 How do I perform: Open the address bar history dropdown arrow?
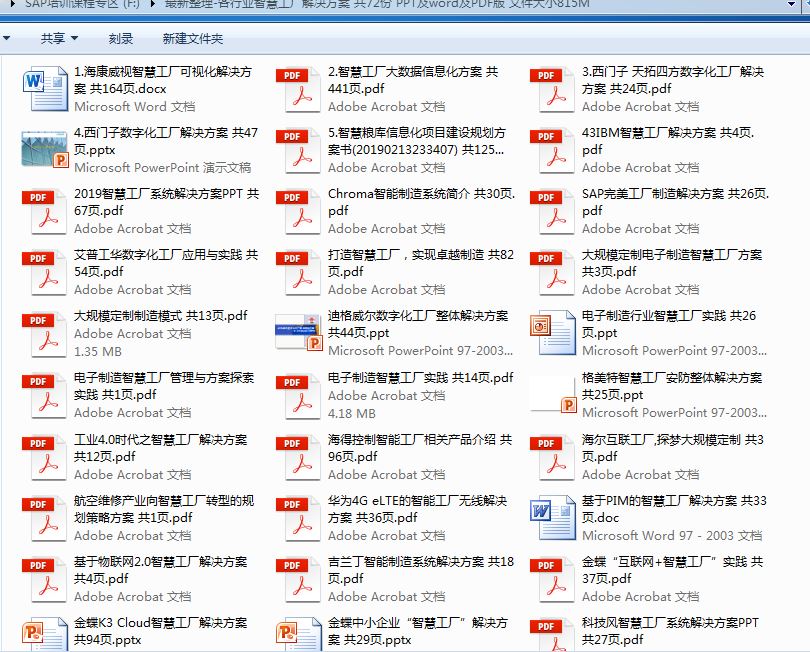(x=791, y=5)
